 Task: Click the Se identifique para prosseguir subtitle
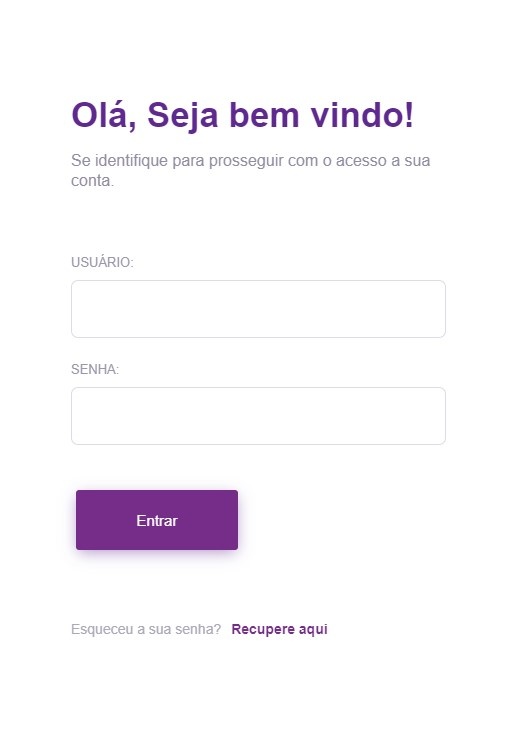click(250, 170)
